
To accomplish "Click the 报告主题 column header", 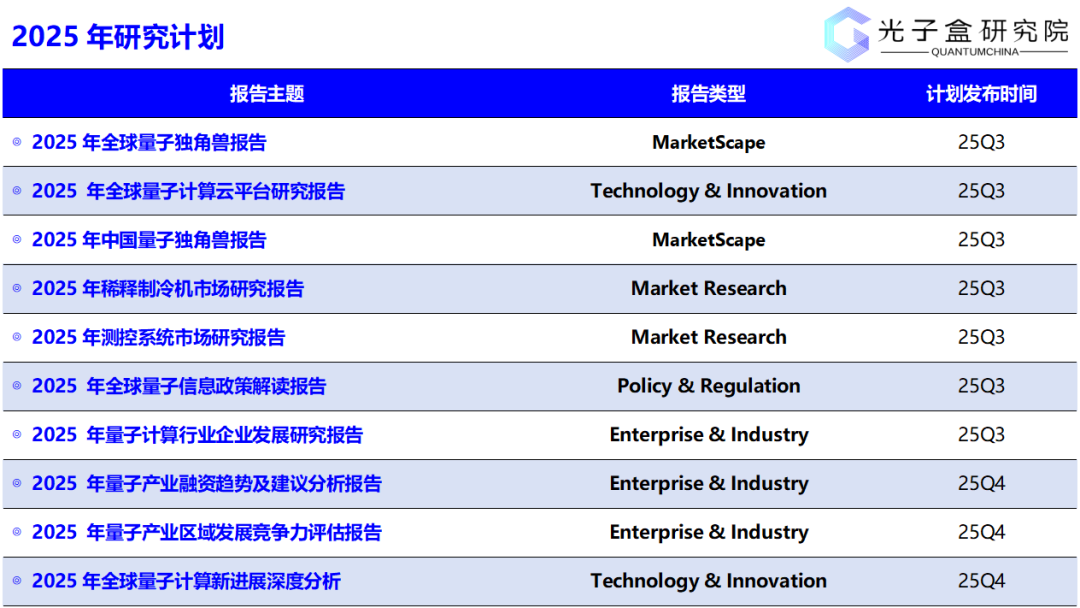I will (x=267, y=94).
